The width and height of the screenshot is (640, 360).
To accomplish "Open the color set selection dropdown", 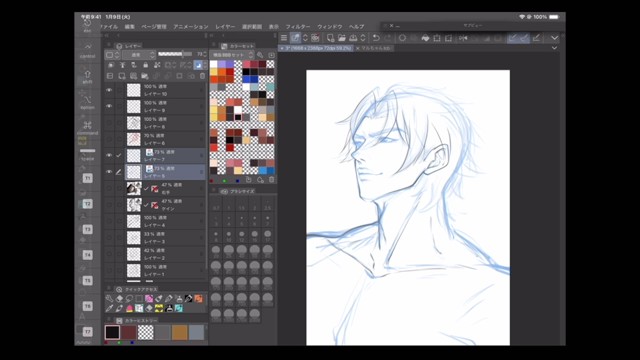I will pos(232,55).
